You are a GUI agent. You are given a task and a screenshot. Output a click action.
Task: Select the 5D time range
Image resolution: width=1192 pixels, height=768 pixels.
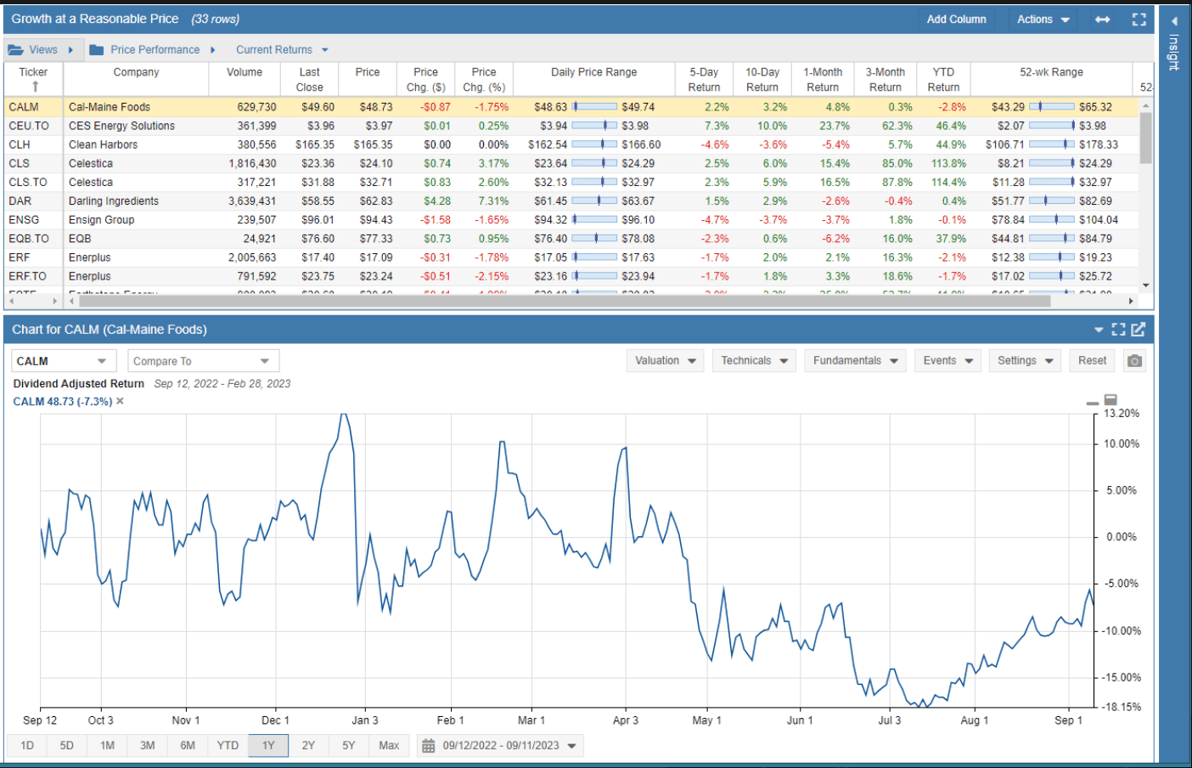[67, 746]
